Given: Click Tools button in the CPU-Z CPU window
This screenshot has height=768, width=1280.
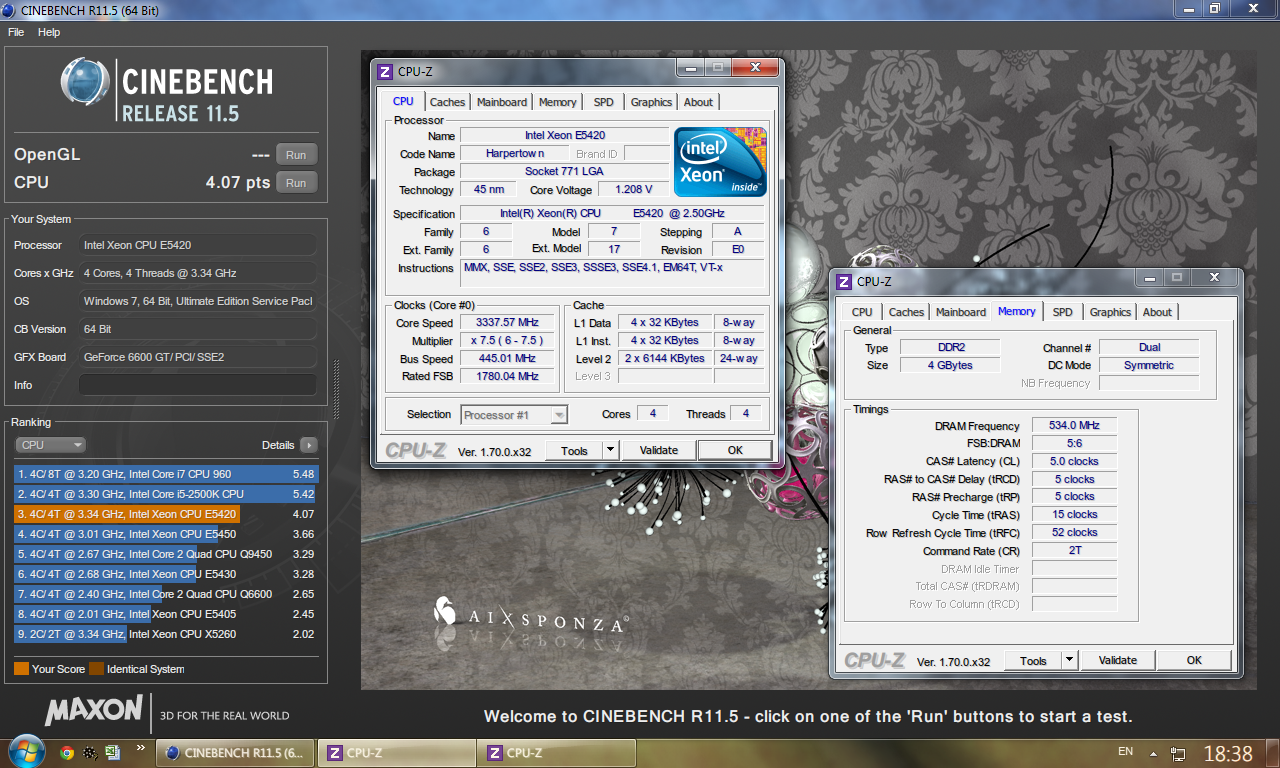Looking at the screenshot, I should tap(574, 451).
